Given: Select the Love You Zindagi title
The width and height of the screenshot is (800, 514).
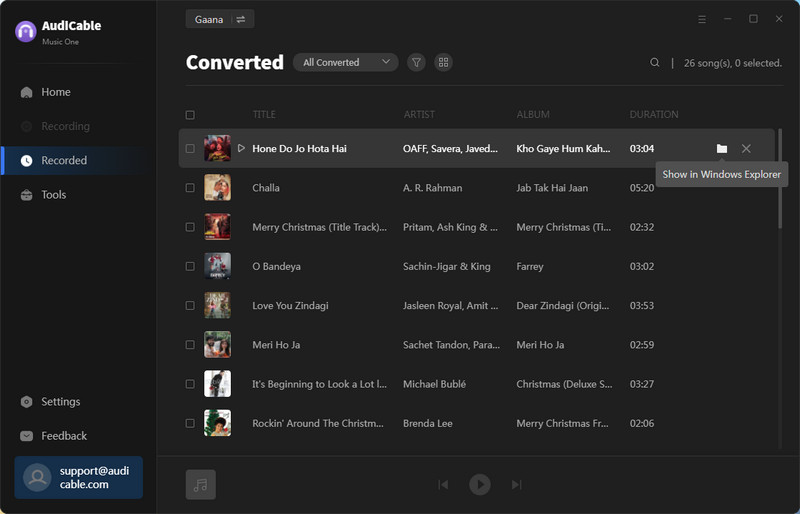Looking at the screenshot, I should tap(290, 306).
